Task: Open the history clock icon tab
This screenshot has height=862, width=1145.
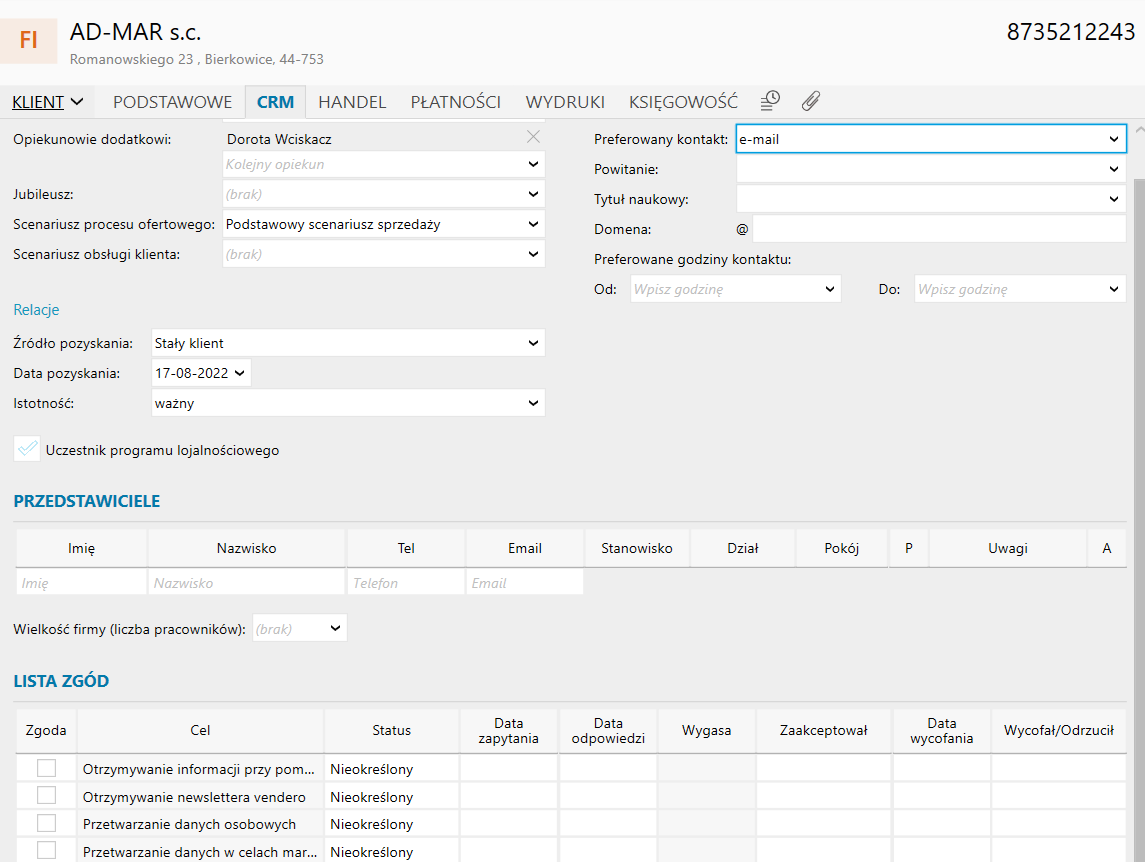Action: [x=770, y=101]
